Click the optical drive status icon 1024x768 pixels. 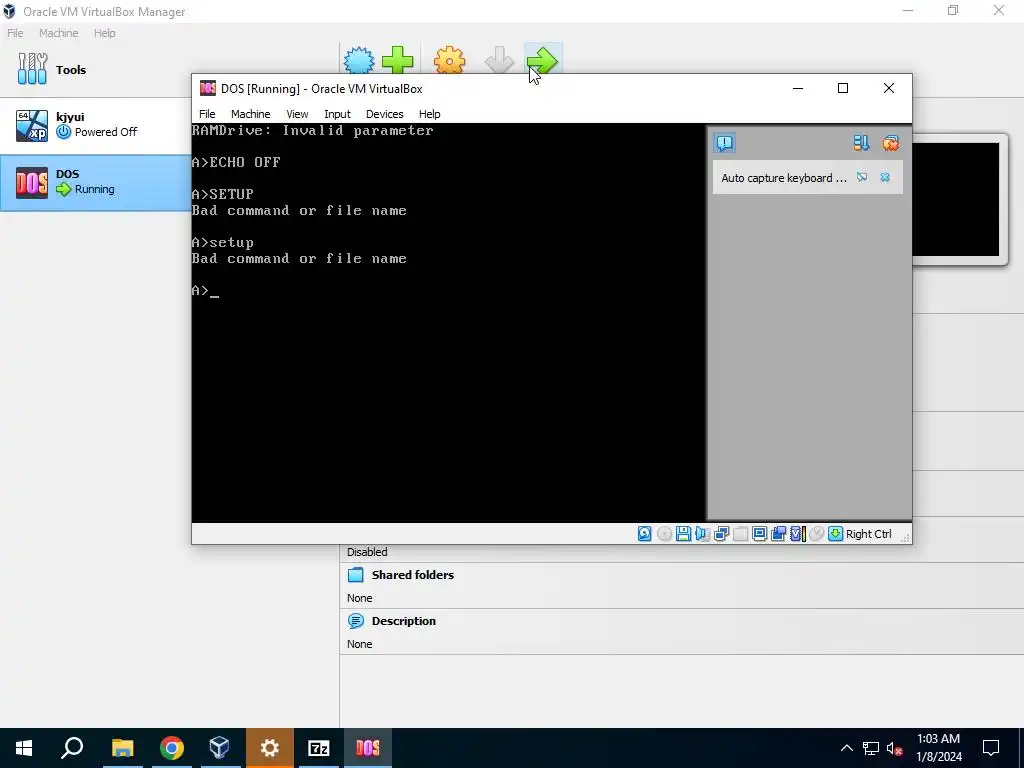[x=664, y=534]
